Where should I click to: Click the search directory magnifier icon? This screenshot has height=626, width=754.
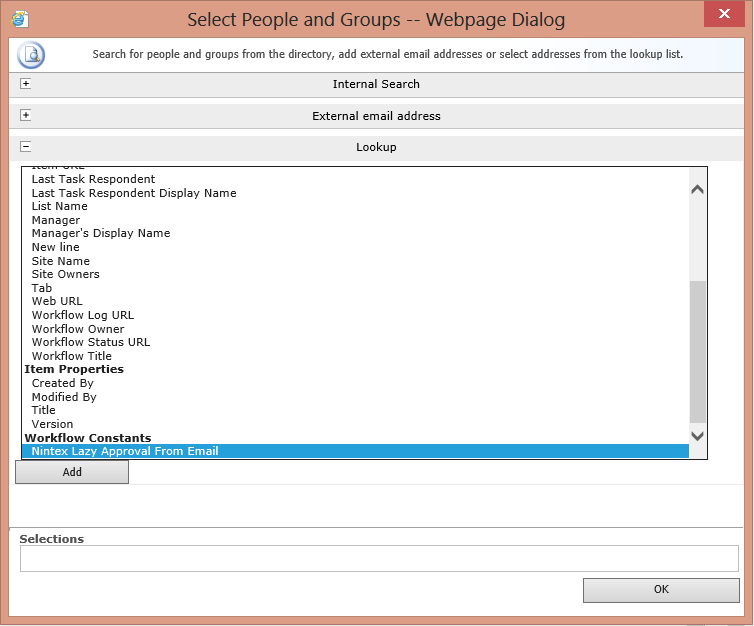[31, 55]
